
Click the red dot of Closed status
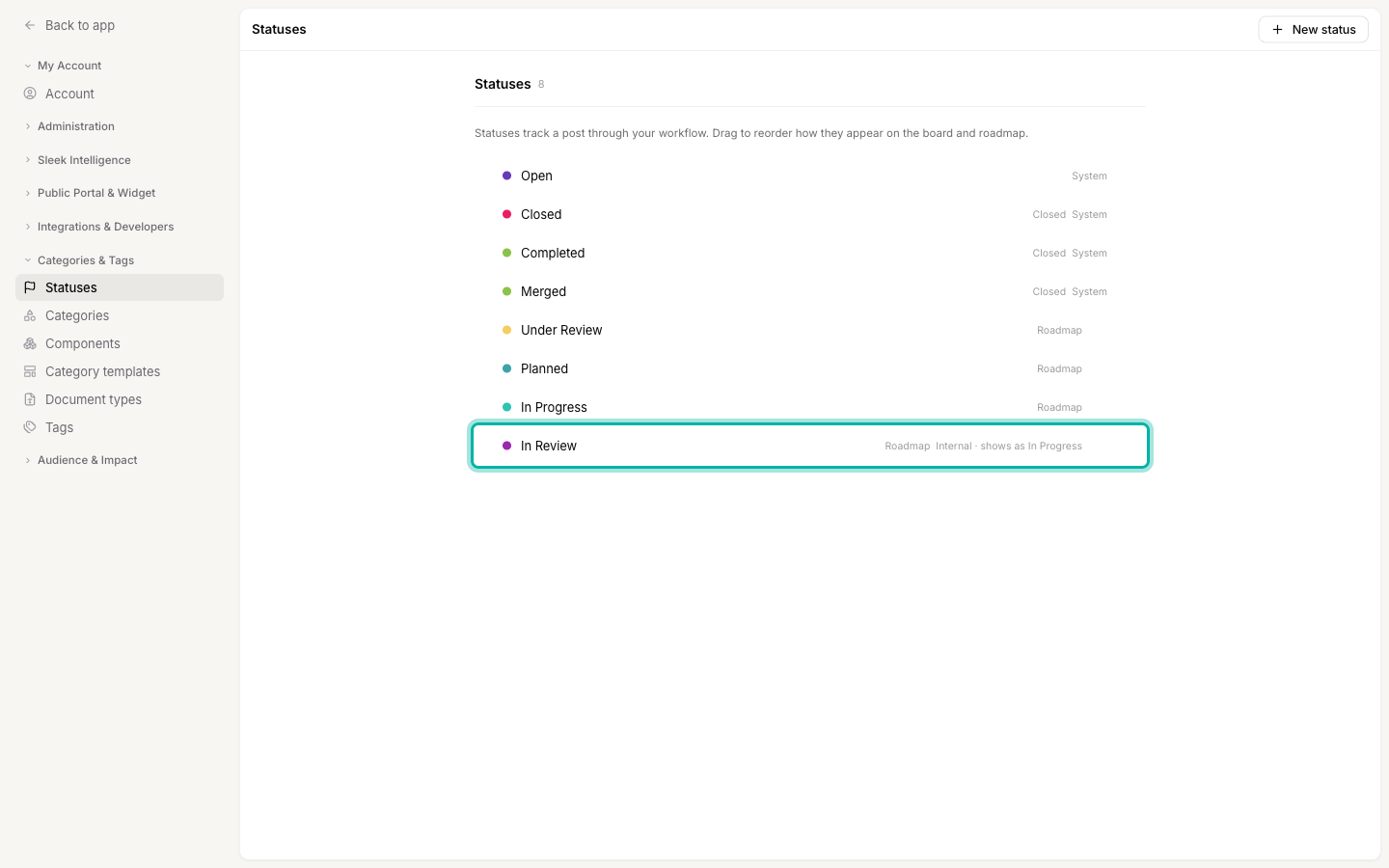[x=506, y=214]
